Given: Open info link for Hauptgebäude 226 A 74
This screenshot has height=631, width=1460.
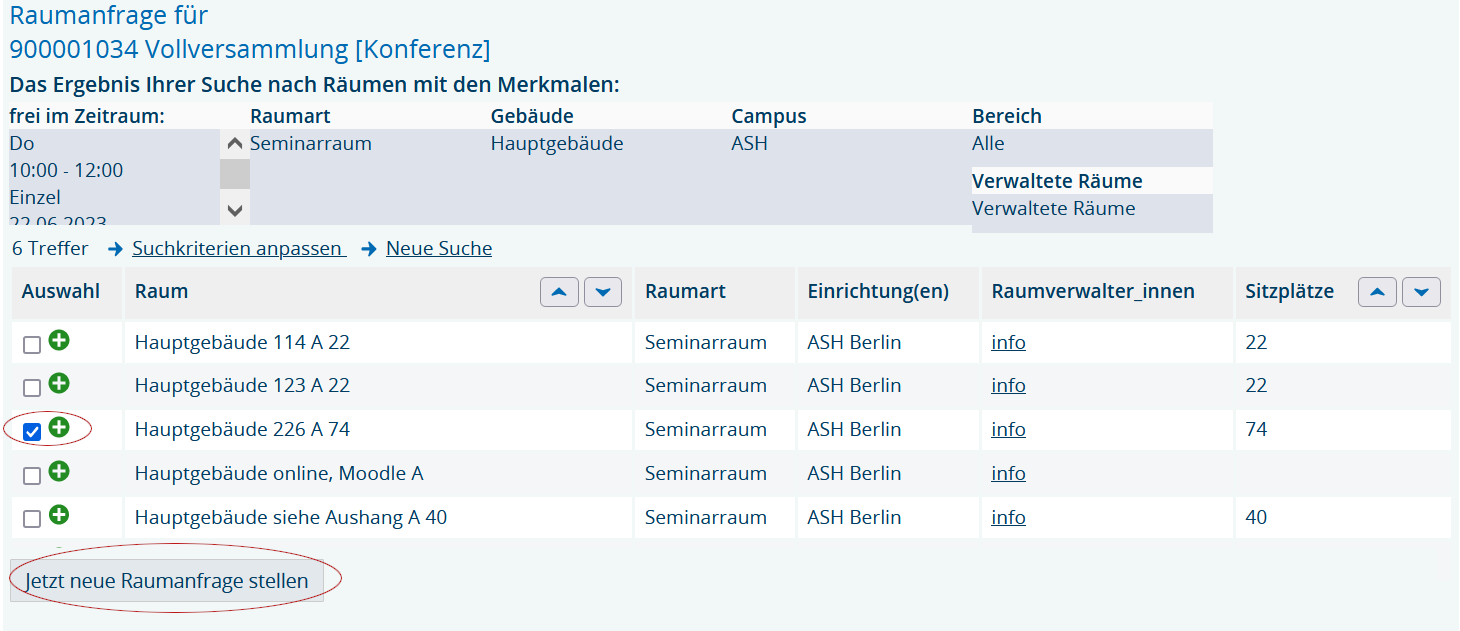Looking at the screenshot, I should (1008, 429).
